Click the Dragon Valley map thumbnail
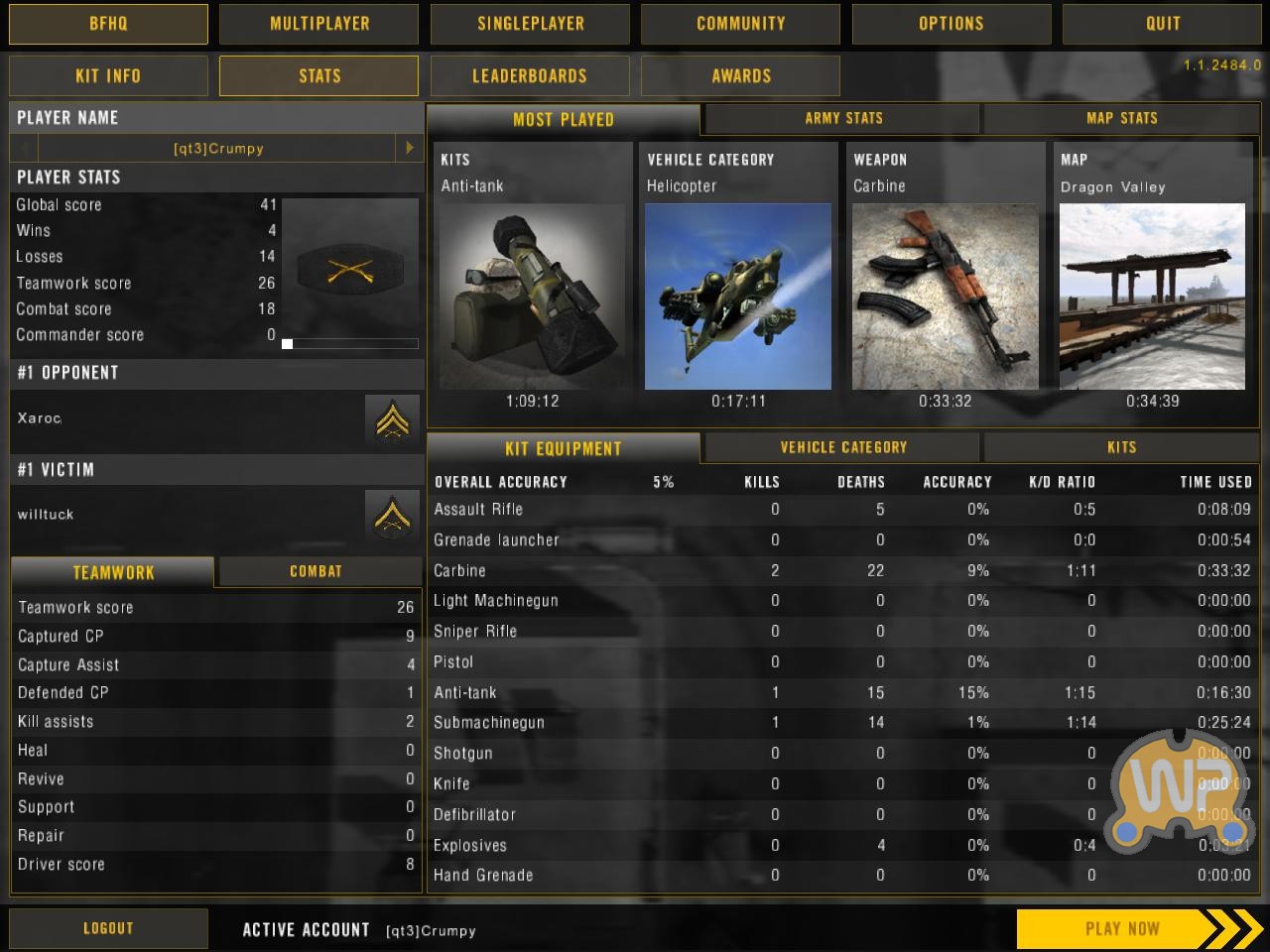Viewport: 1270px width, 952px height. (x=1152, y=297)
